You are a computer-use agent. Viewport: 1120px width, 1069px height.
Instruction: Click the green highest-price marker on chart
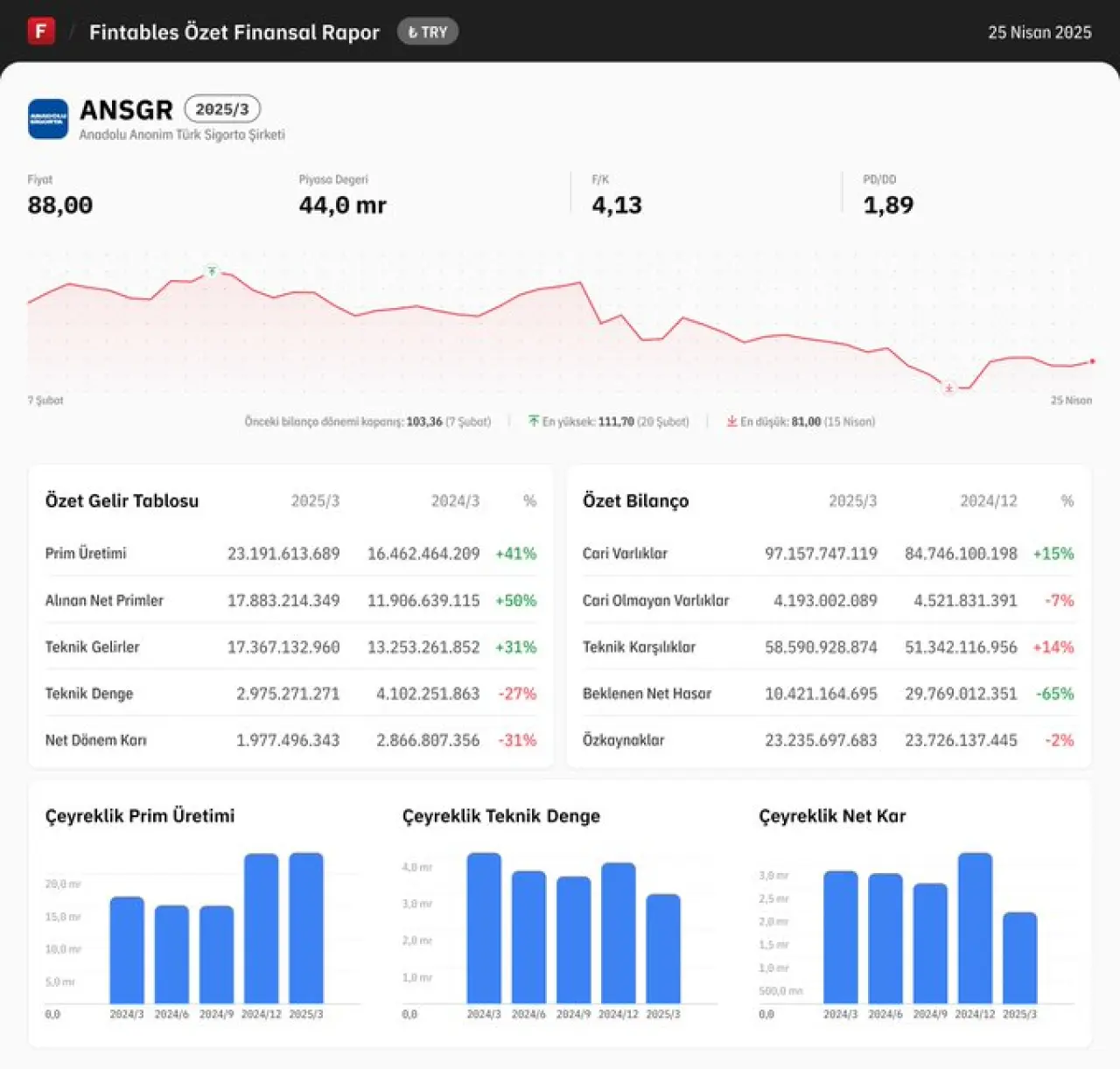212,271
